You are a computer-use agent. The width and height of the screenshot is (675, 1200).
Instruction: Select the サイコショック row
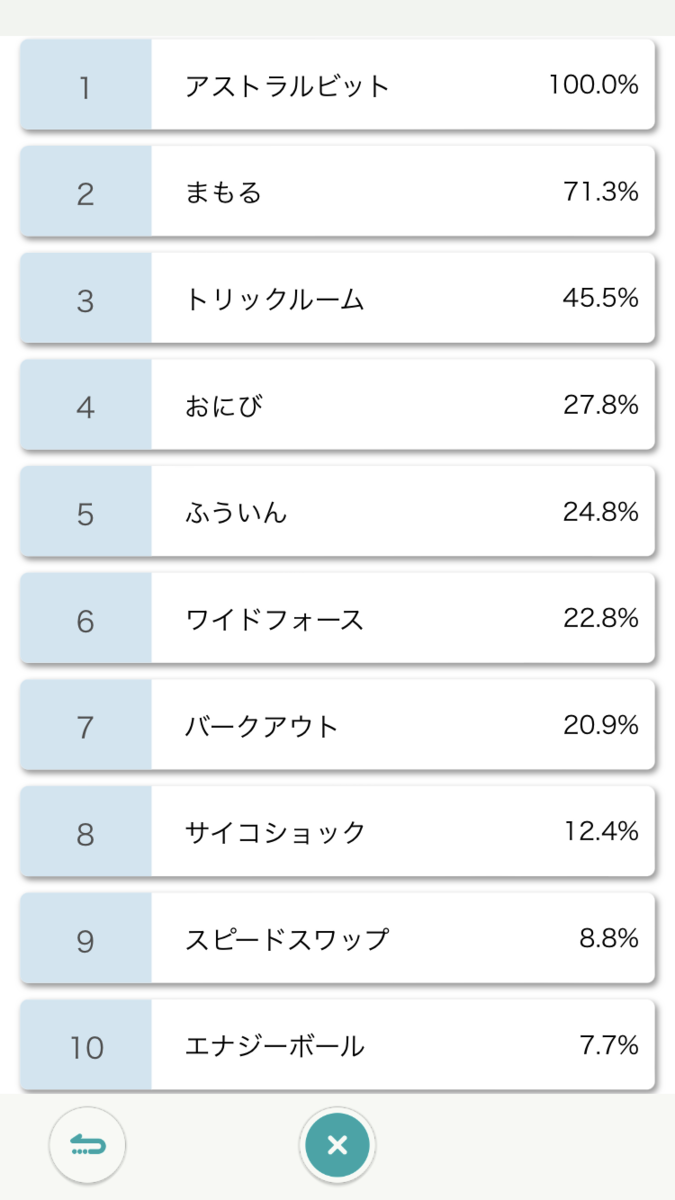337,832
